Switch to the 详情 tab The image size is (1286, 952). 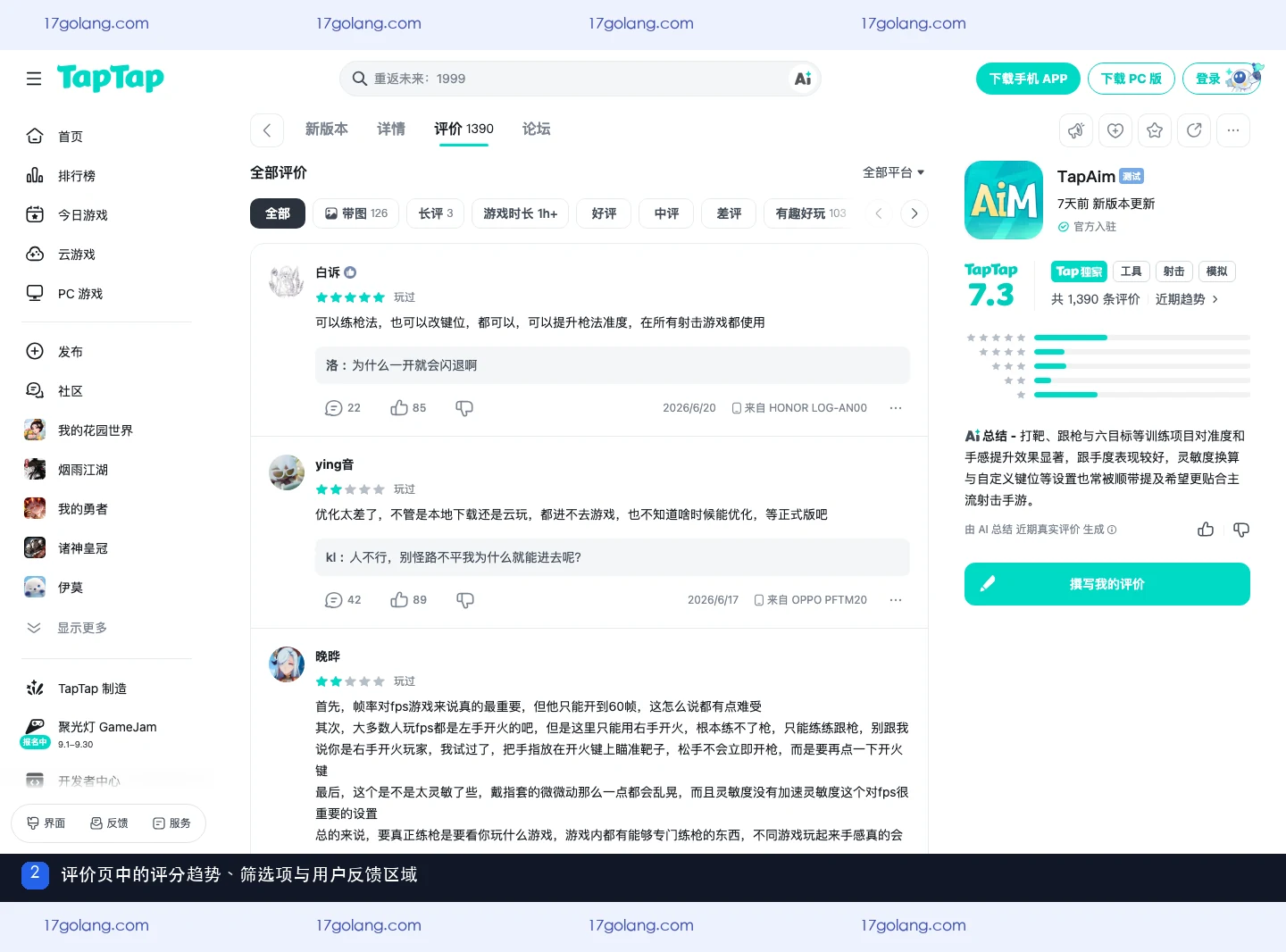tap(391, 129)
